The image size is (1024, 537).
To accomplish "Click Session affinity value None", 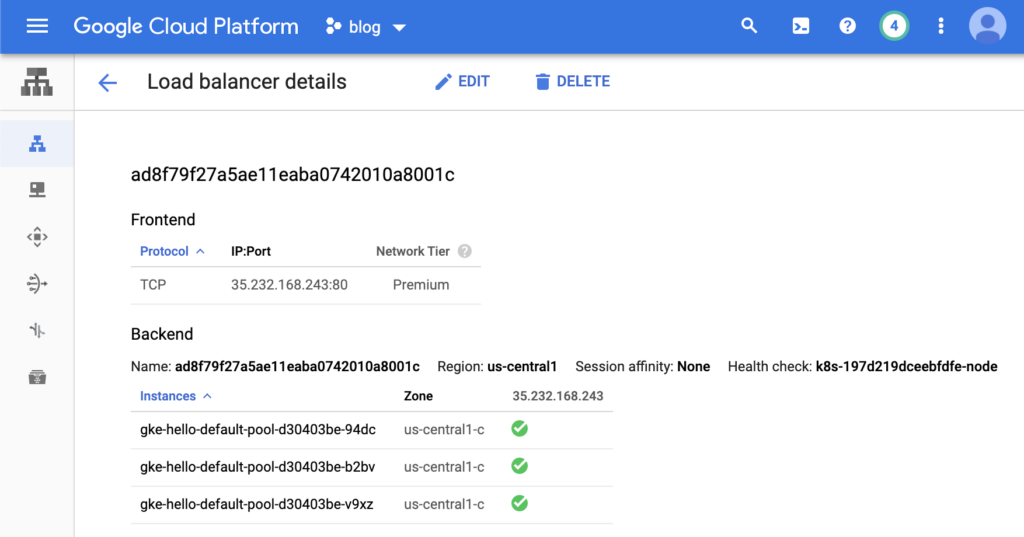I will click(694, 366).
